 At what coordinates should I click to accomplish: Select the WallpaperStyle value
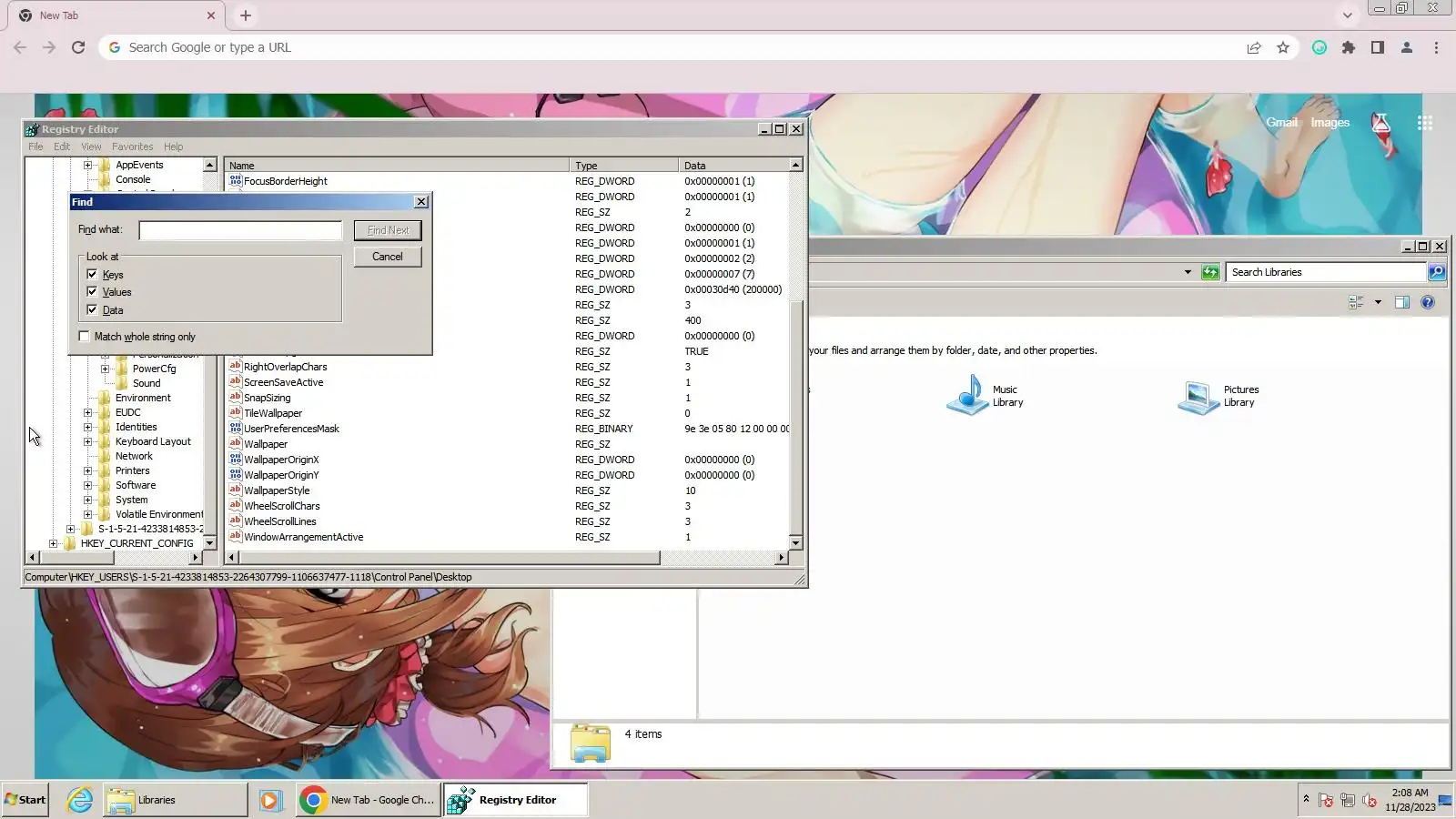(277, 490)
